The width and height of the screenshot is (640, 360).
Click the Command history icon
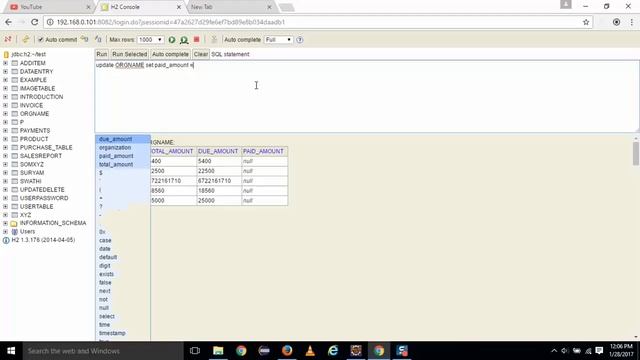click(x=213, y=40)
